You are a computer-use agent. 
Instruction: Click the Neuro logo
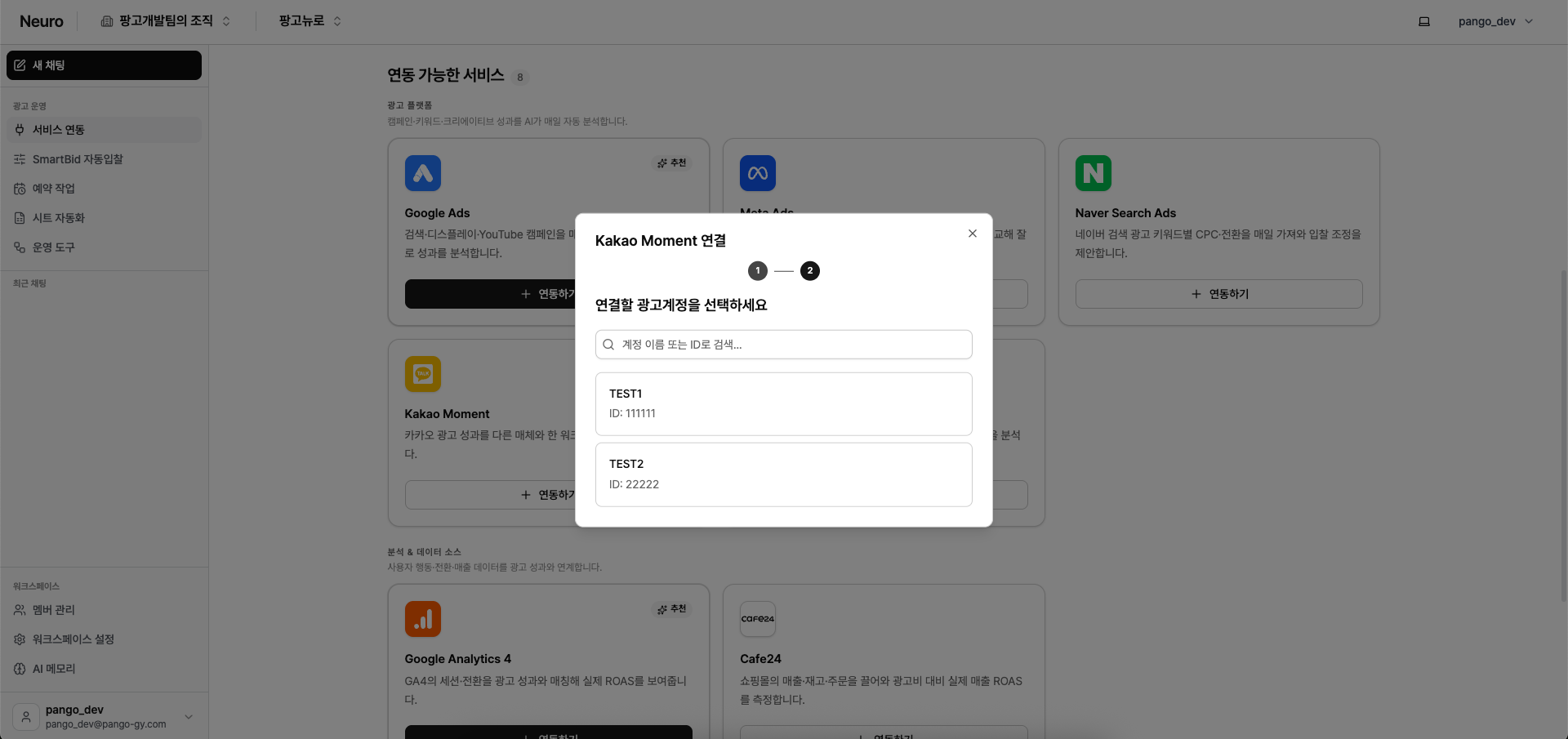pyautogui.click(x=42, y=21)
